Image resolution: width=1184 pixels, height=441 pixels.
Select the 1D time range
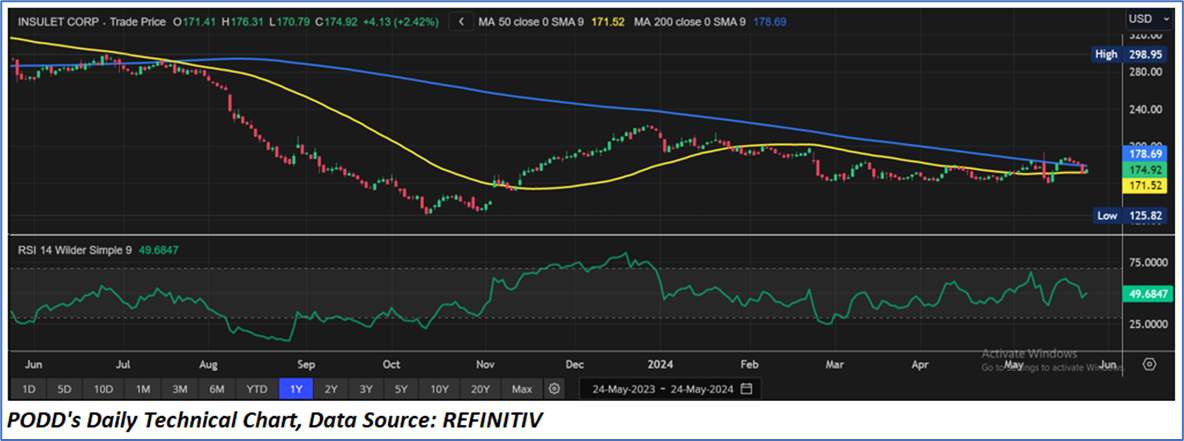pos(29,388)
